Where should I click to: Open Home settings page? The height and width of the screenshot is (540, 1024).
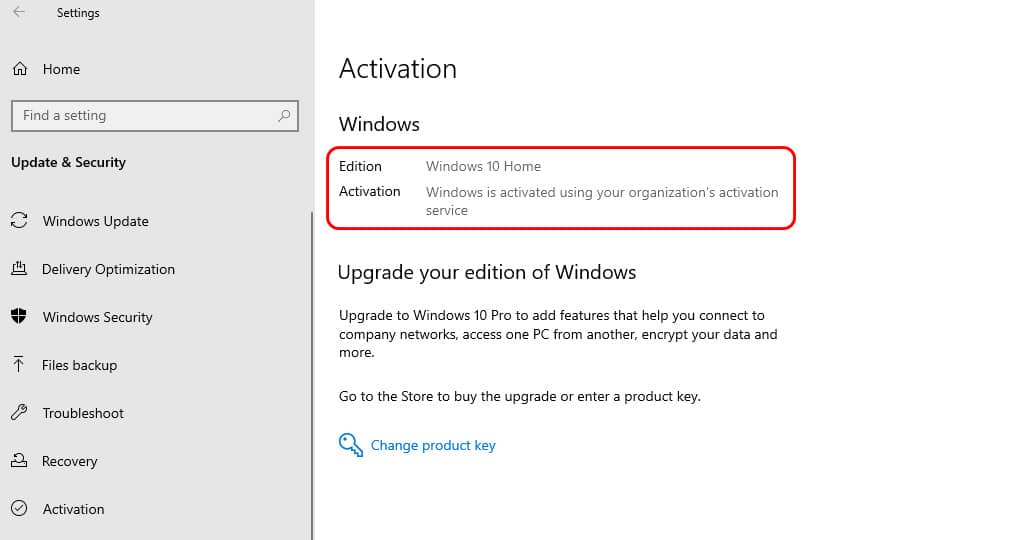[x=61, y=69]
